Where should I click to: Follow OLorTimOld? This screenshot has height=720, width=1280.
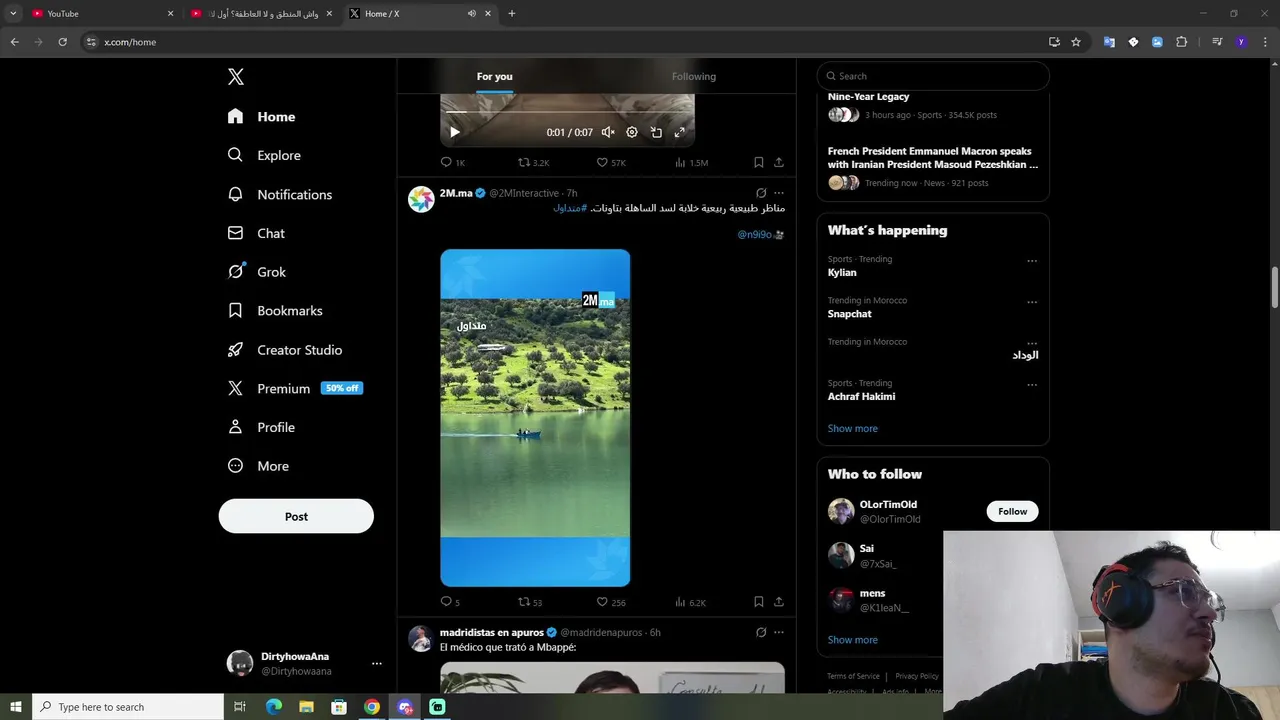(x=1012, y=511)
